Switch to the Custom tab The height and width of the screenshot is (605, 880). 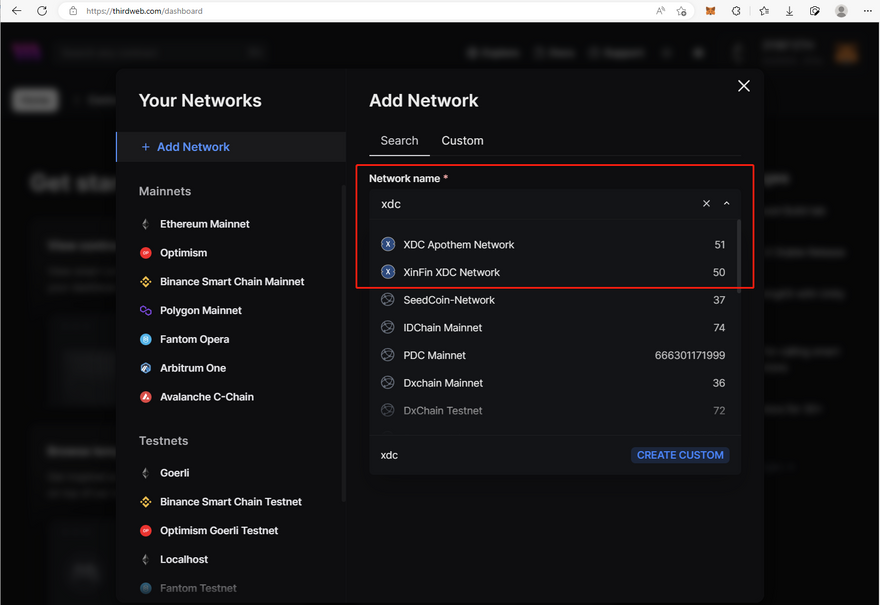click(x=462, y=141)
